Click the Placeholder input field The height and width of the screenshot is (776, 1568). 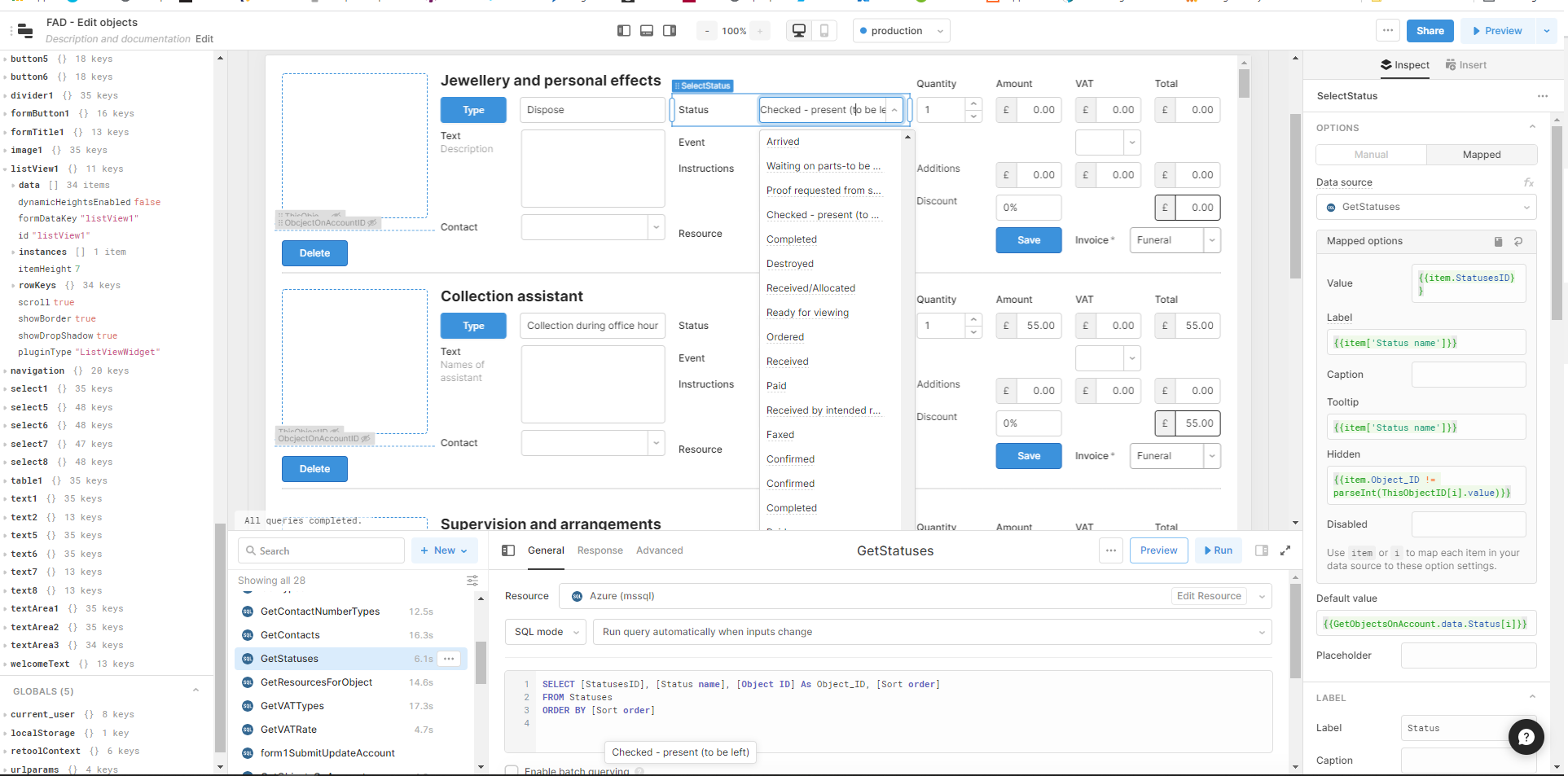(x=1469, y=655)
